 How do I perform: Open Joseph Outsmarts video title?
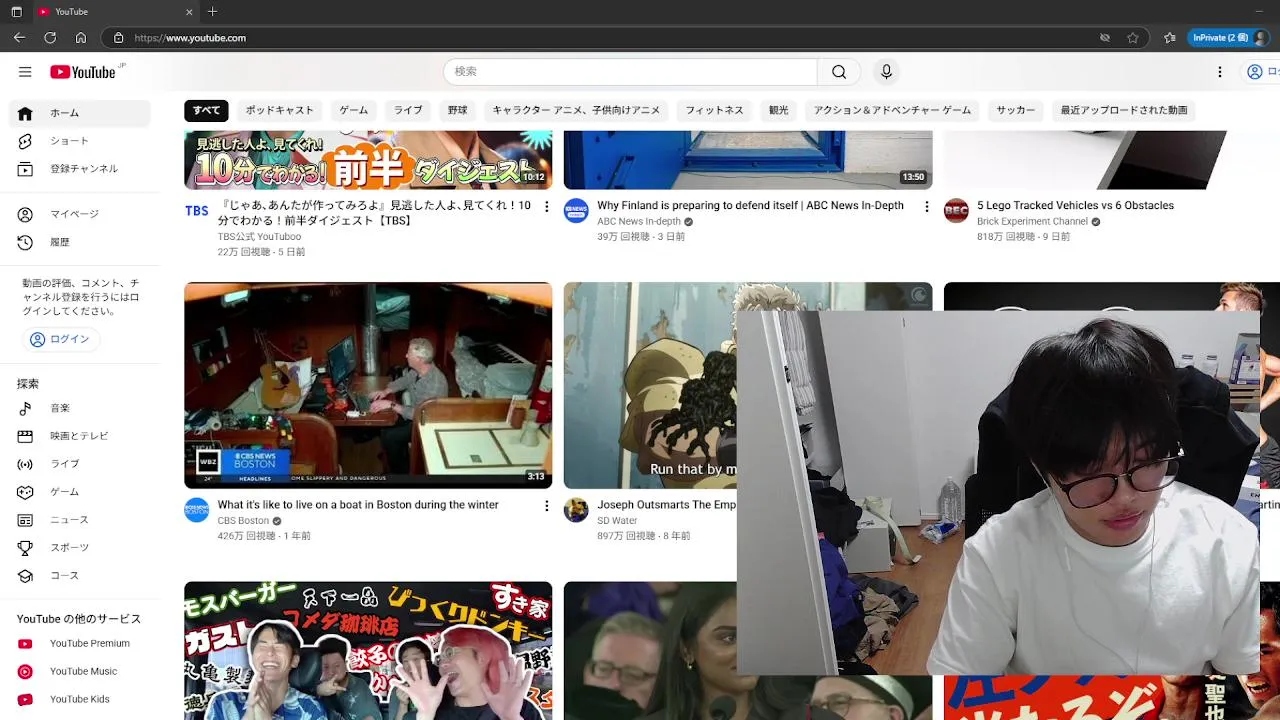tap(667, 505)
